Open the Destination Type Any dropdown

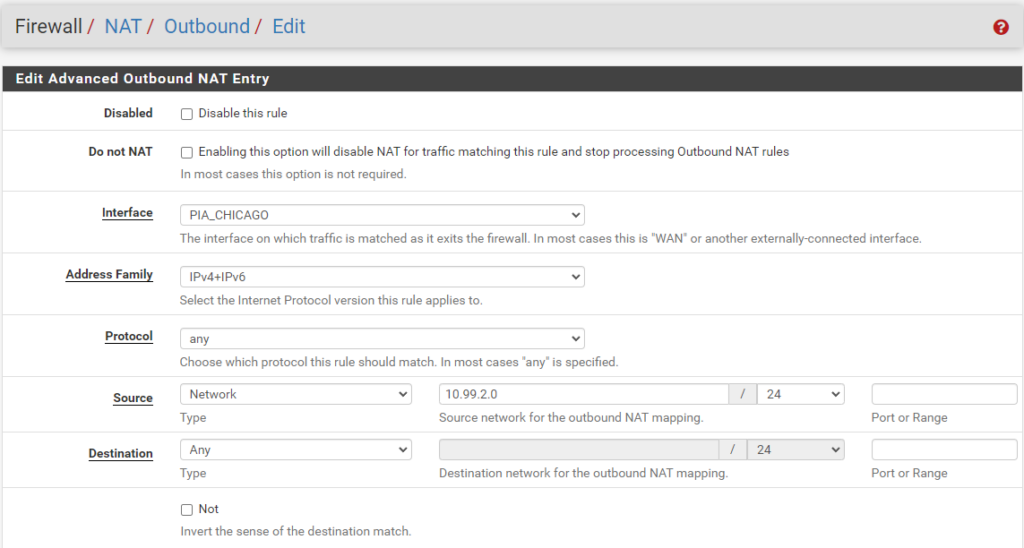[x=296, y=449]
